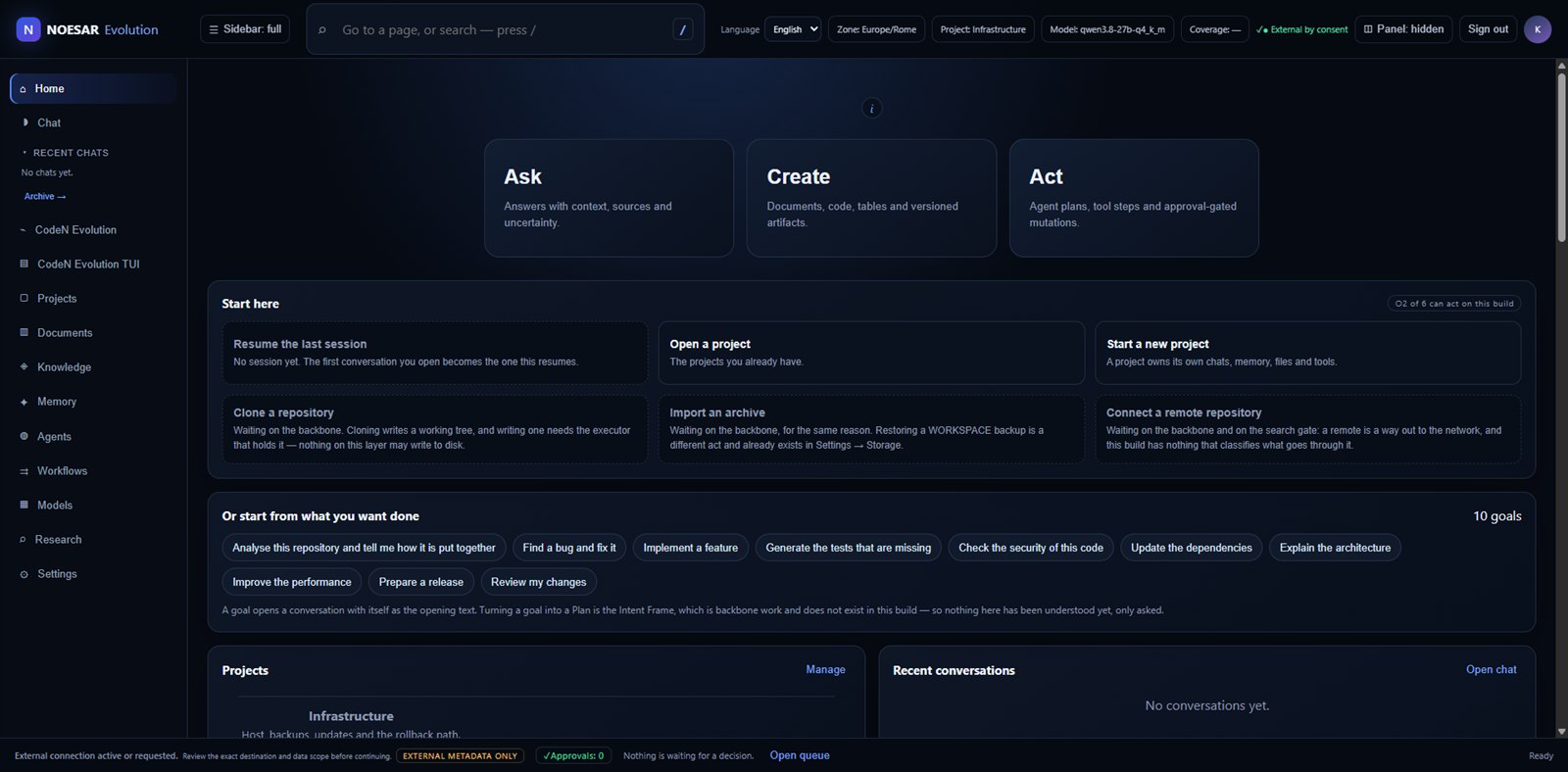Click the Agents icon in the sidebar
The image size is (1568, 772).
coord(24,436)
